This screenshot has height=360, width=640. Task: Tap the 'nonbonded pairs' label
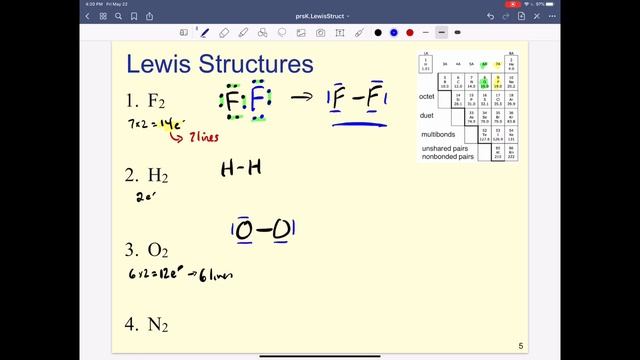pyautogui.click(x=448, y=157)
